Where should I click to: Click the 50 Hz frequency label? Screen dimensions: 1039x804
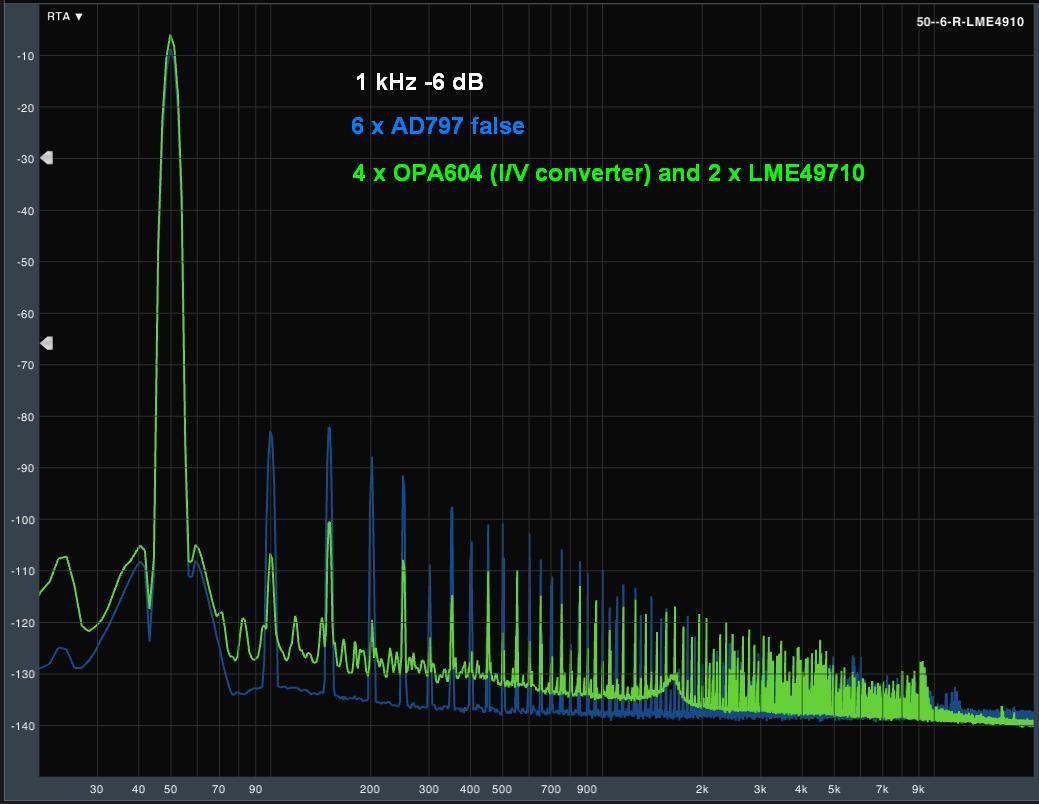(x=171, y=789)
